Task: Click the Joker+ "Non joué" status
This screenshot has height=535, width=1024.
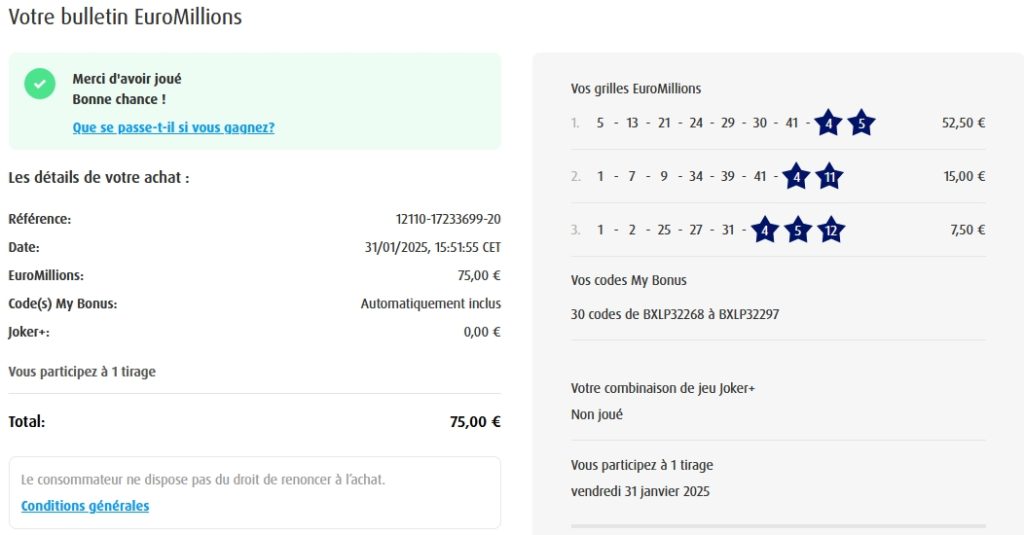Action: pyautogui.click(x=596, y=414)
